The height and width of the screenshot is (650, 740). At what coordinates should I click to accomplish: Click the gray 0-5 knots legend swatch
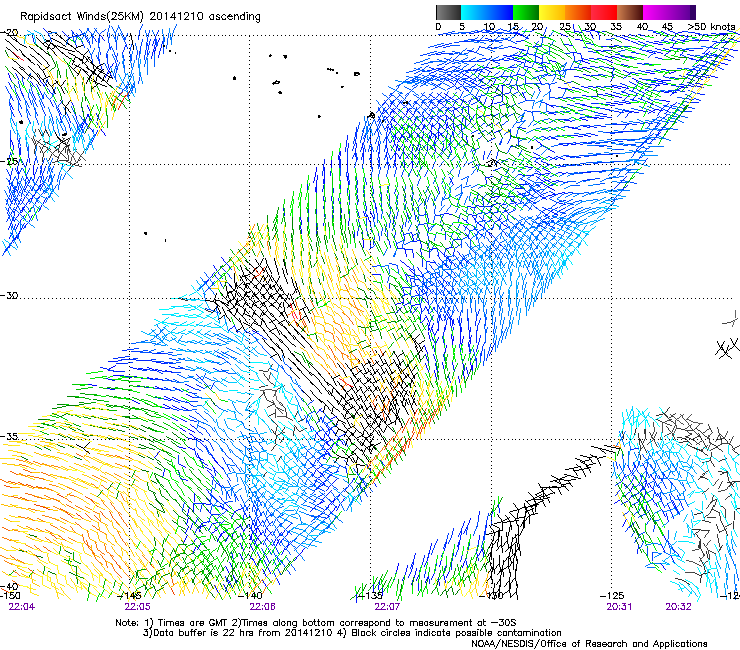(448, 12)
